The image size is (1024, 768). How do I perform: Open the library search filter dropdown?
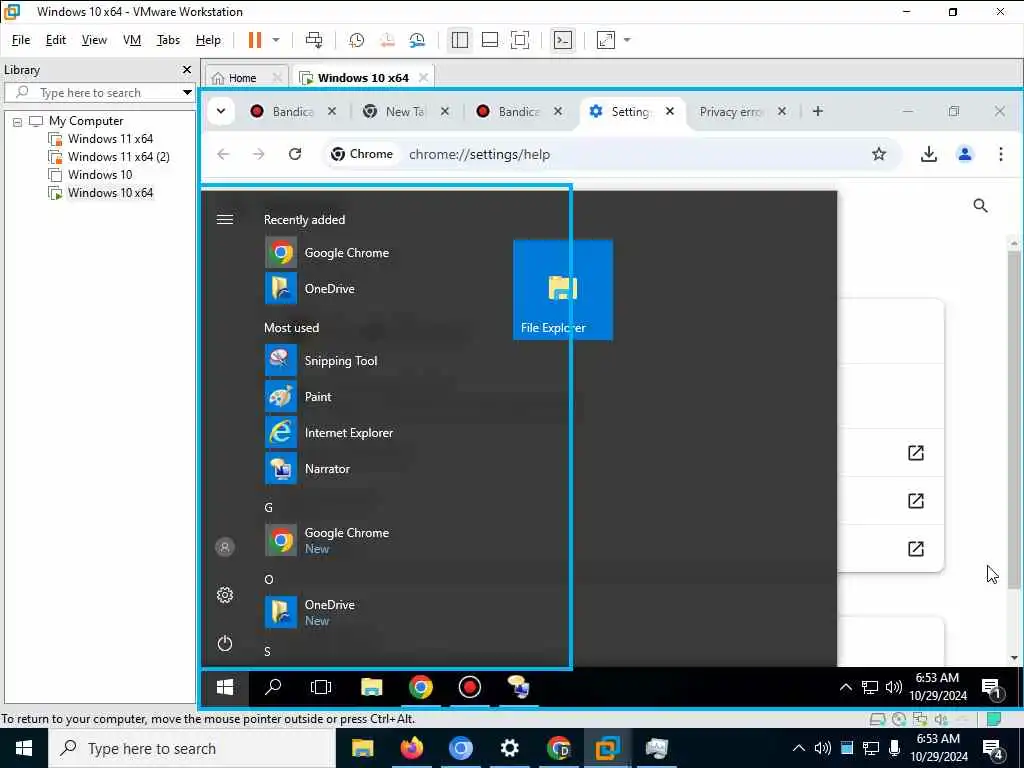pos(187,93)
